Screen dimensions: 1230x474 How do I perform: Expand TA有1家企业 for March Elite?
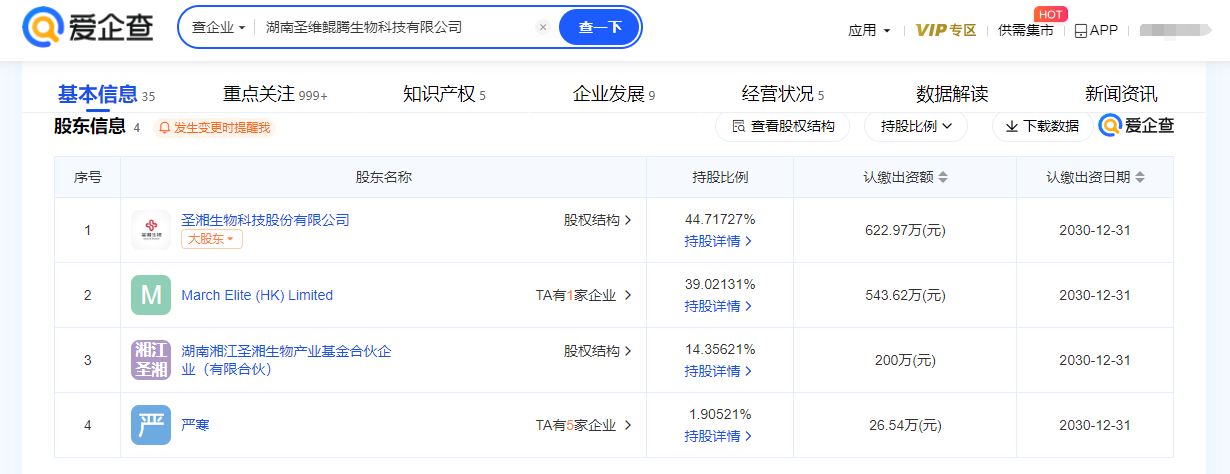tap(584, 295)
